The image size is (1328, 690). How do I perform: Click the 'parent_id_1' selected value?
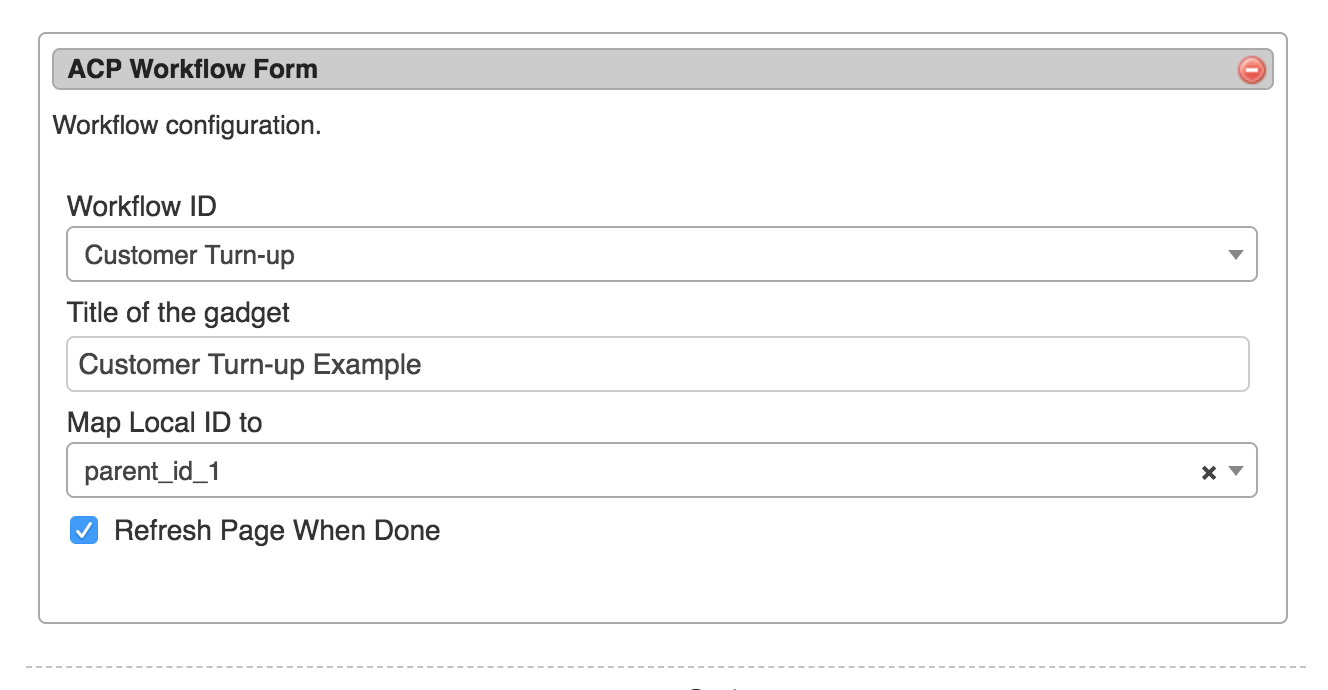pos(152,471)
